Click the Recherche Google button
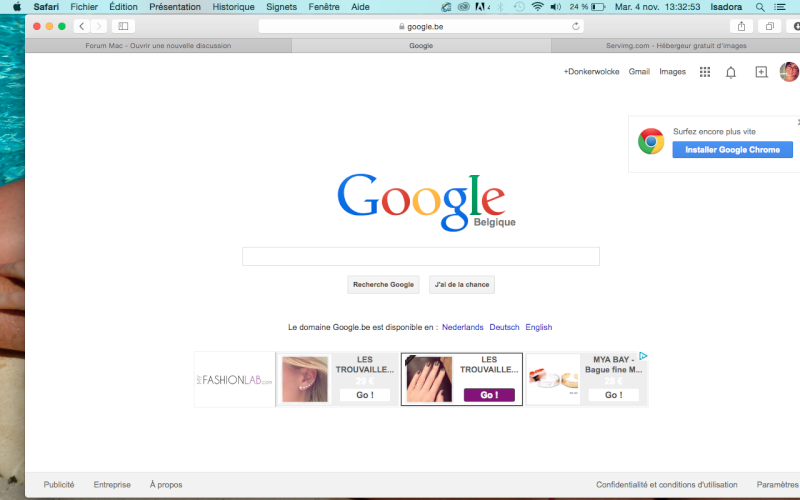Screen dimensions: 800x500 [383, 284]
